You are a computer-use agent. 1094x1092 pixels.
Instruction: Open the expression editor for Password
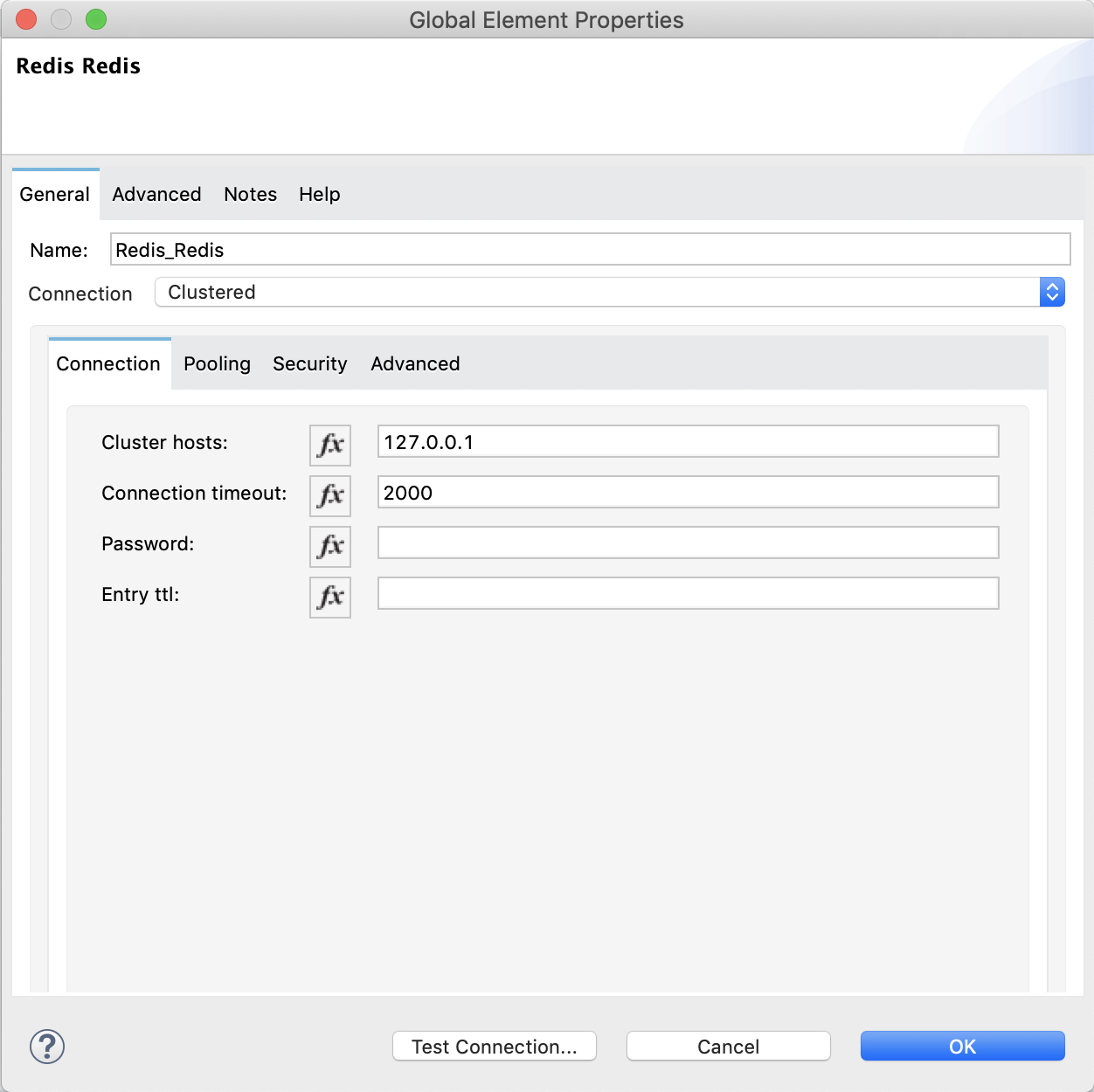pos(329,547)
